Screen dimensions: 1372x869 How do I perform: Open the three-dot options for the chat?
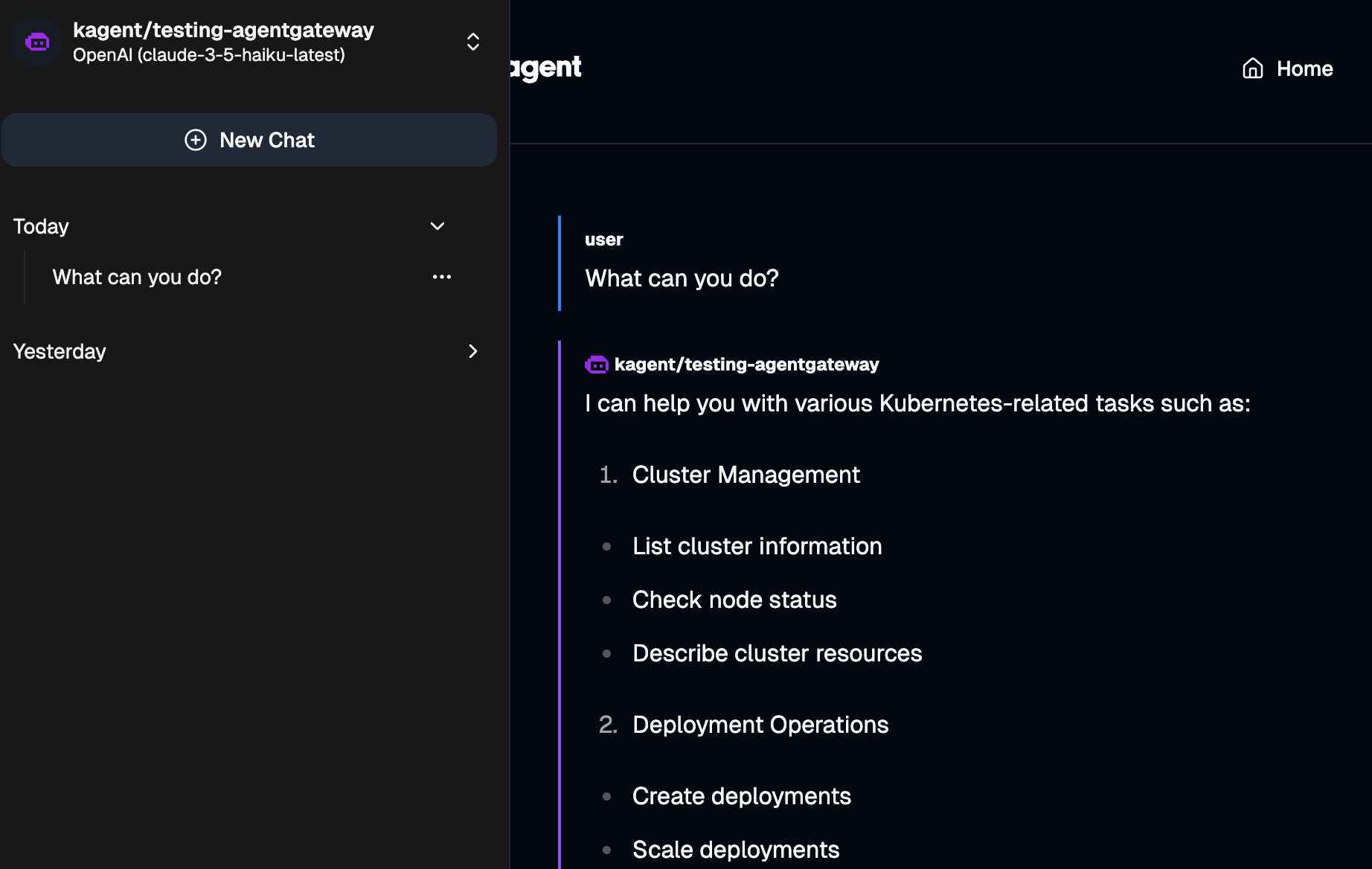pyautogui.click(x=442, y=277)
